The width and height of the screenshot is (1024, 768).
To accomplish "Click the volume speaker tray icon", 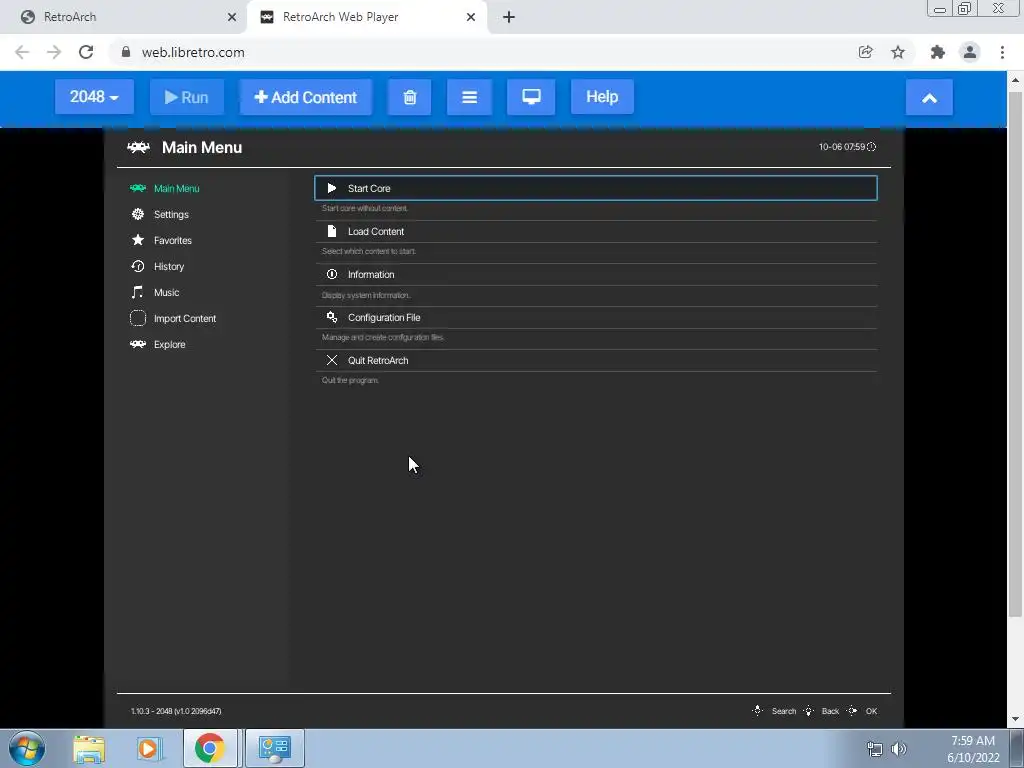I will coord(899,749).
